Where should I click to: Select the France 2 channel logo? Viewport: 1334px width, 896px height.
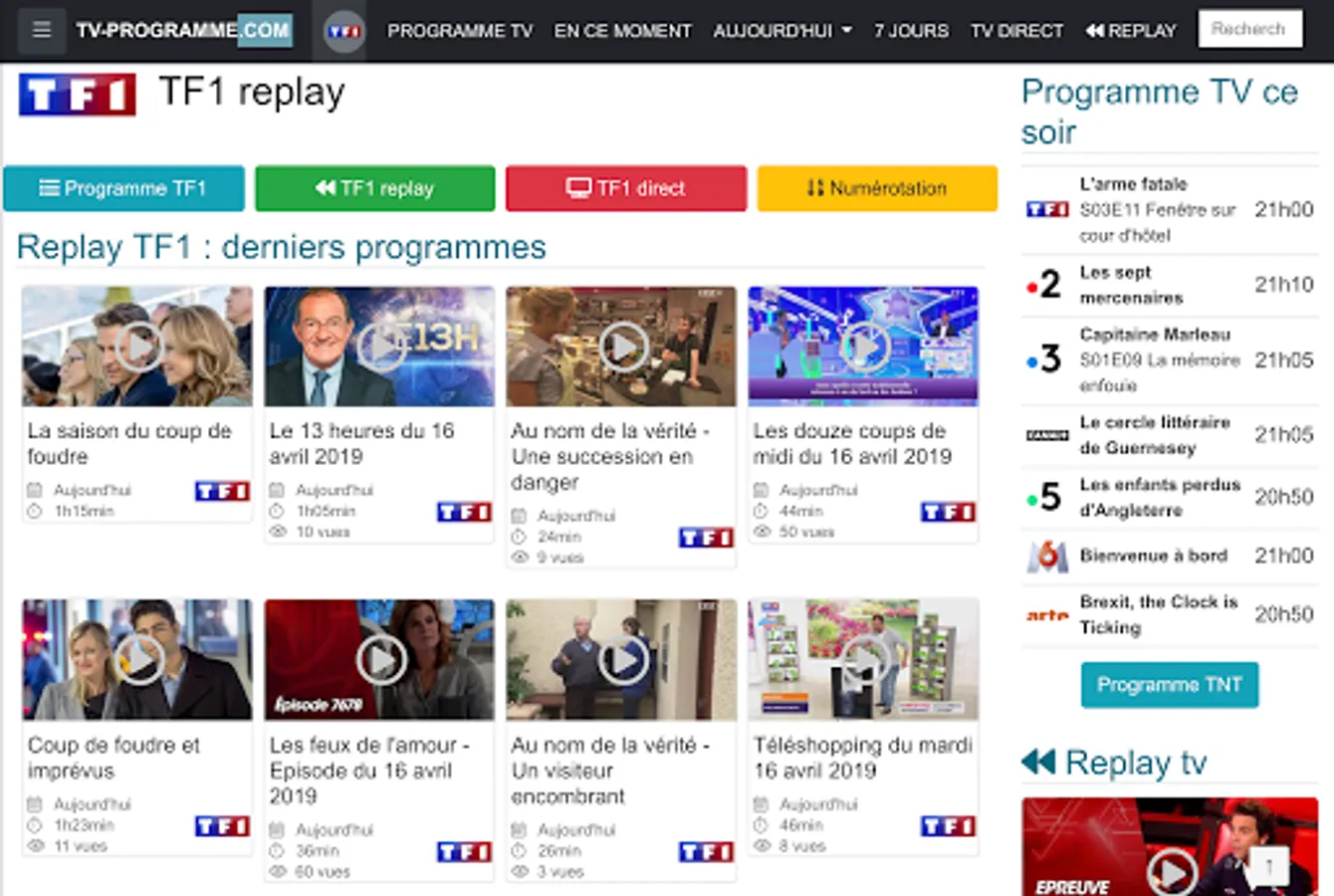[1044, 284]
